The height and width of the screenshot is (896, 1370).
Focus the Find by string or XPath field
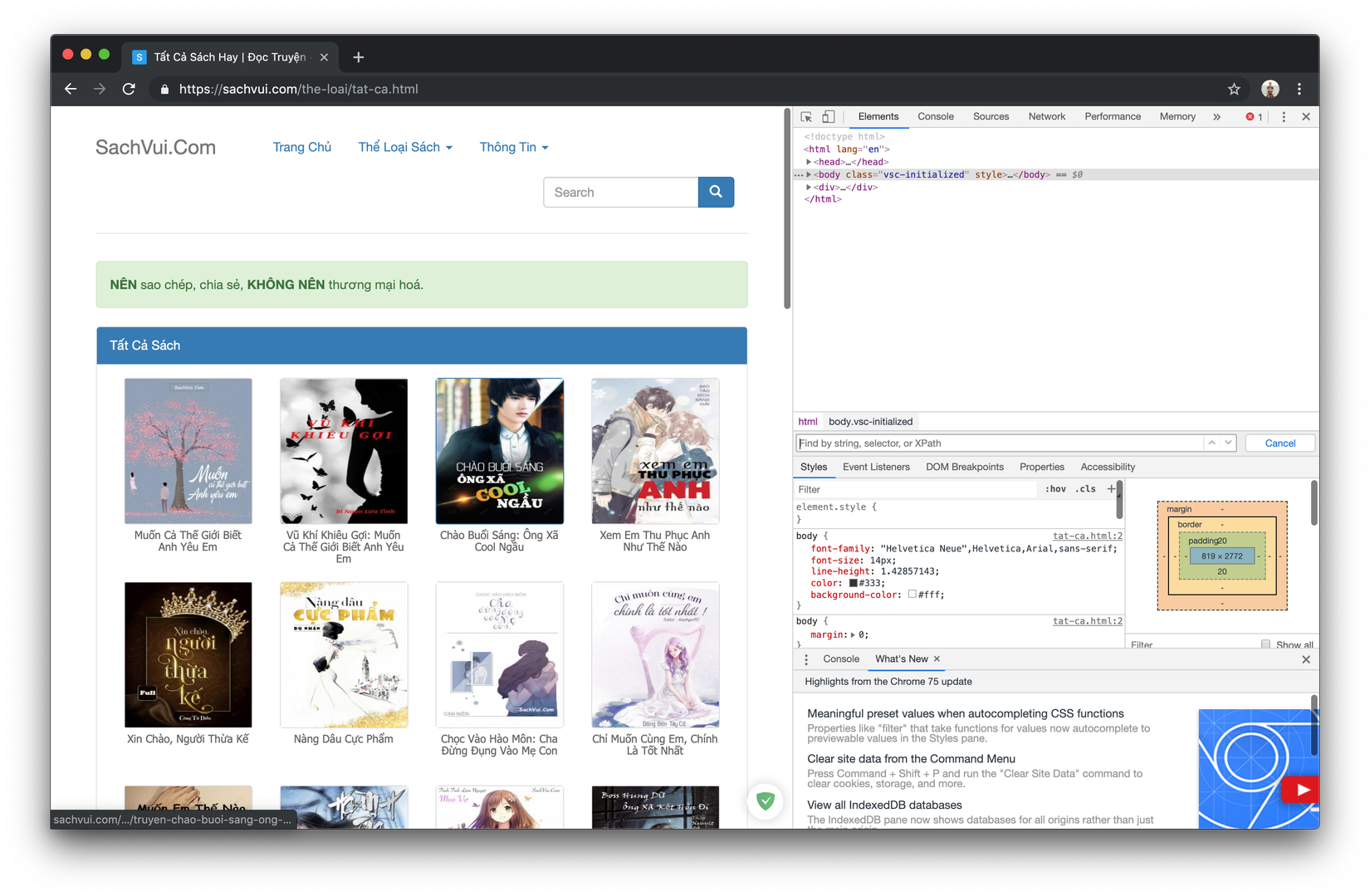(x=1000, y=443)
